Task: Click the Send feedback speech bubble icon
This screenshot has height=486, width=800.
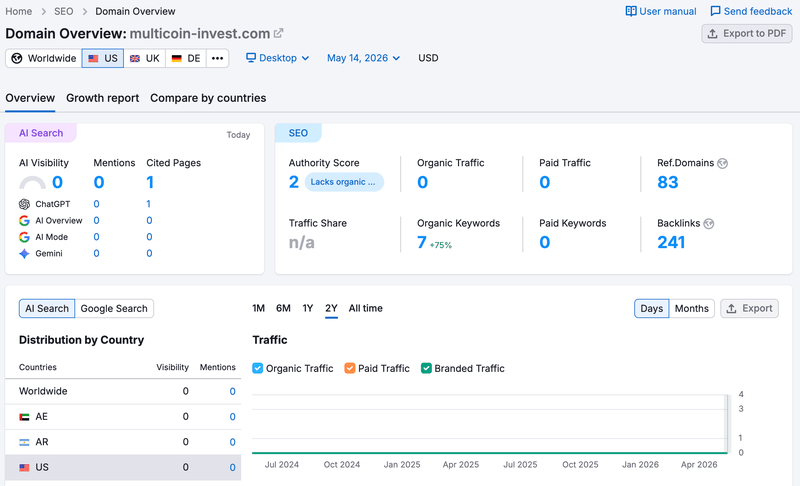Action: (715, 11)
